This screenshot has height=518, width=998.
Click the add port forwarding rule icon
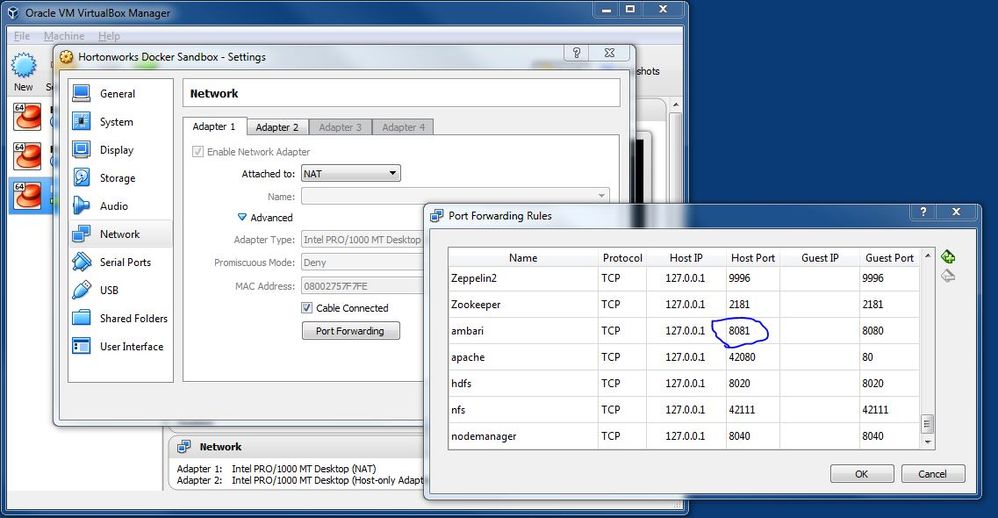(948, 257)
